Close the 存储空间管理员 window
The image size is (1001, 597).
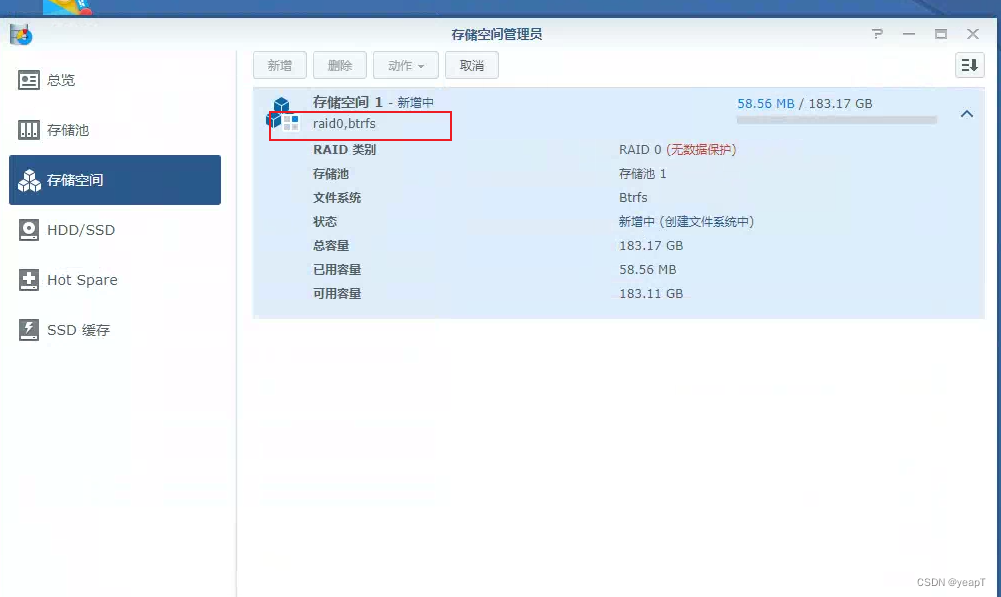tap(972, 34)
